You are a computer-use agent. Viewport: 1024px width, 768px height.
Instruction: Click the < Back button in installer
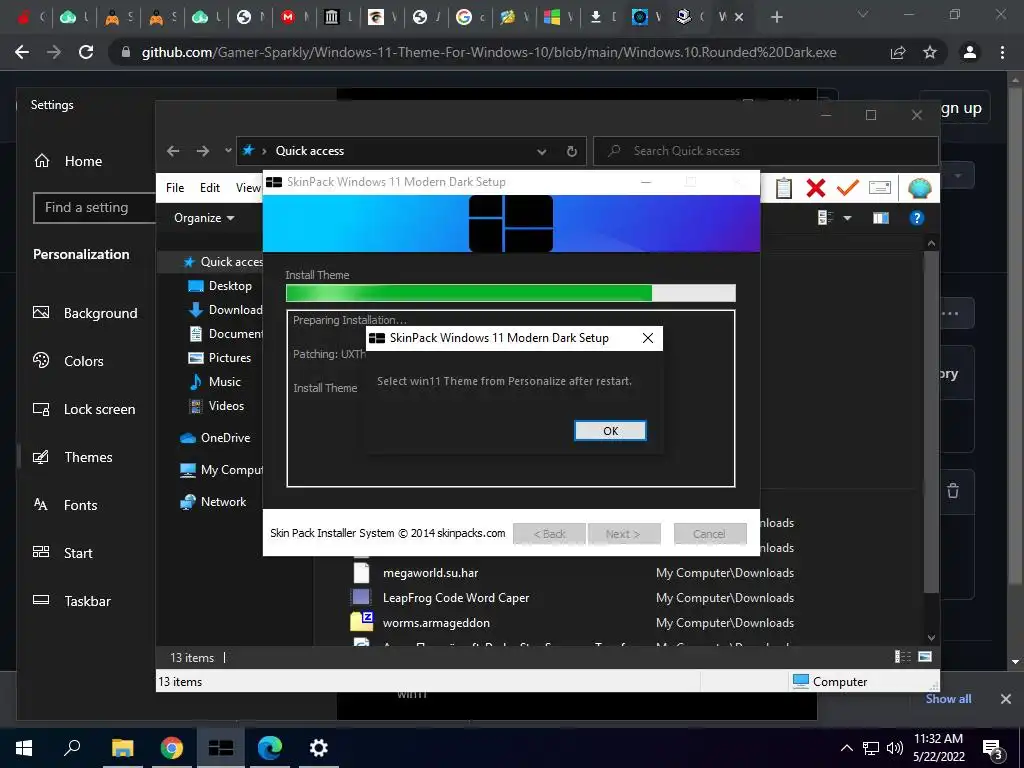(549, 534)
